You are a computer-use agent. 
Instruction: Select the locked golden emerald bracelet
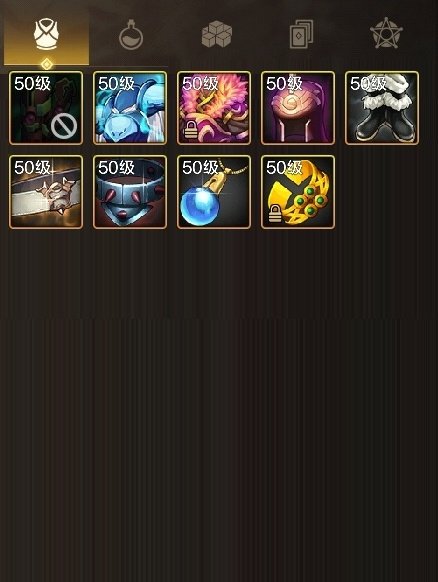298,192
